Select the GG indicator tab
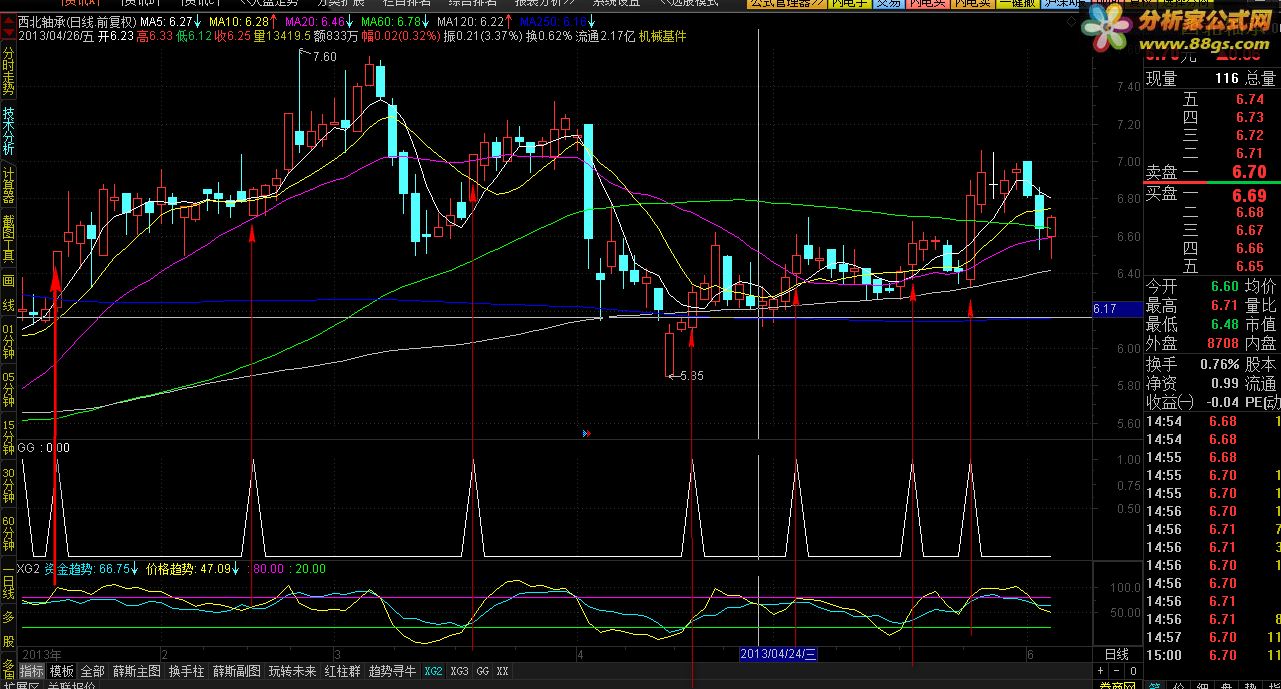This screenshot has width=1281, height=689. pyautogui.click(x=483, y=671)
